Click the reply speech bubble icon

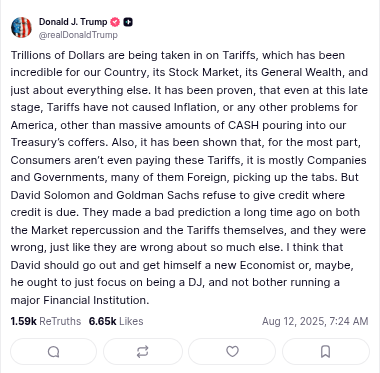53,352
